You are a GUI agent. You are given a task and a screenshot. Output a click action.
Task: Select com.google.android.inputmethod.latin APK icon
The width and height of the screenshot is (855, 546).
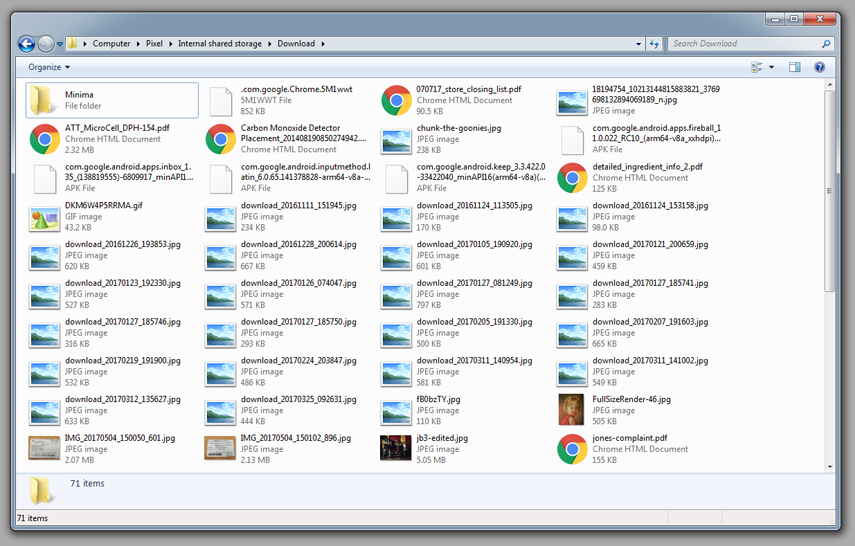pyautogui.click(x=221, y=178)
